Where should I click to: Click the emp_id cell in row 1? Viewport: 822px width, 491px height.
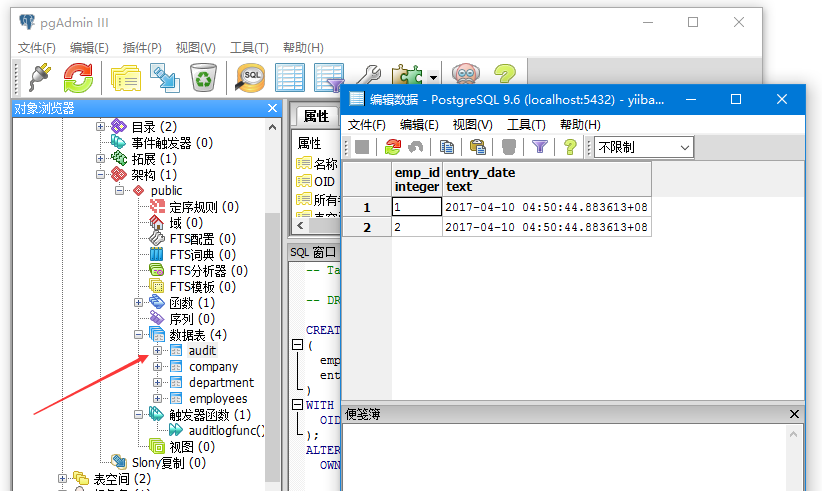[x=417, y=207]
